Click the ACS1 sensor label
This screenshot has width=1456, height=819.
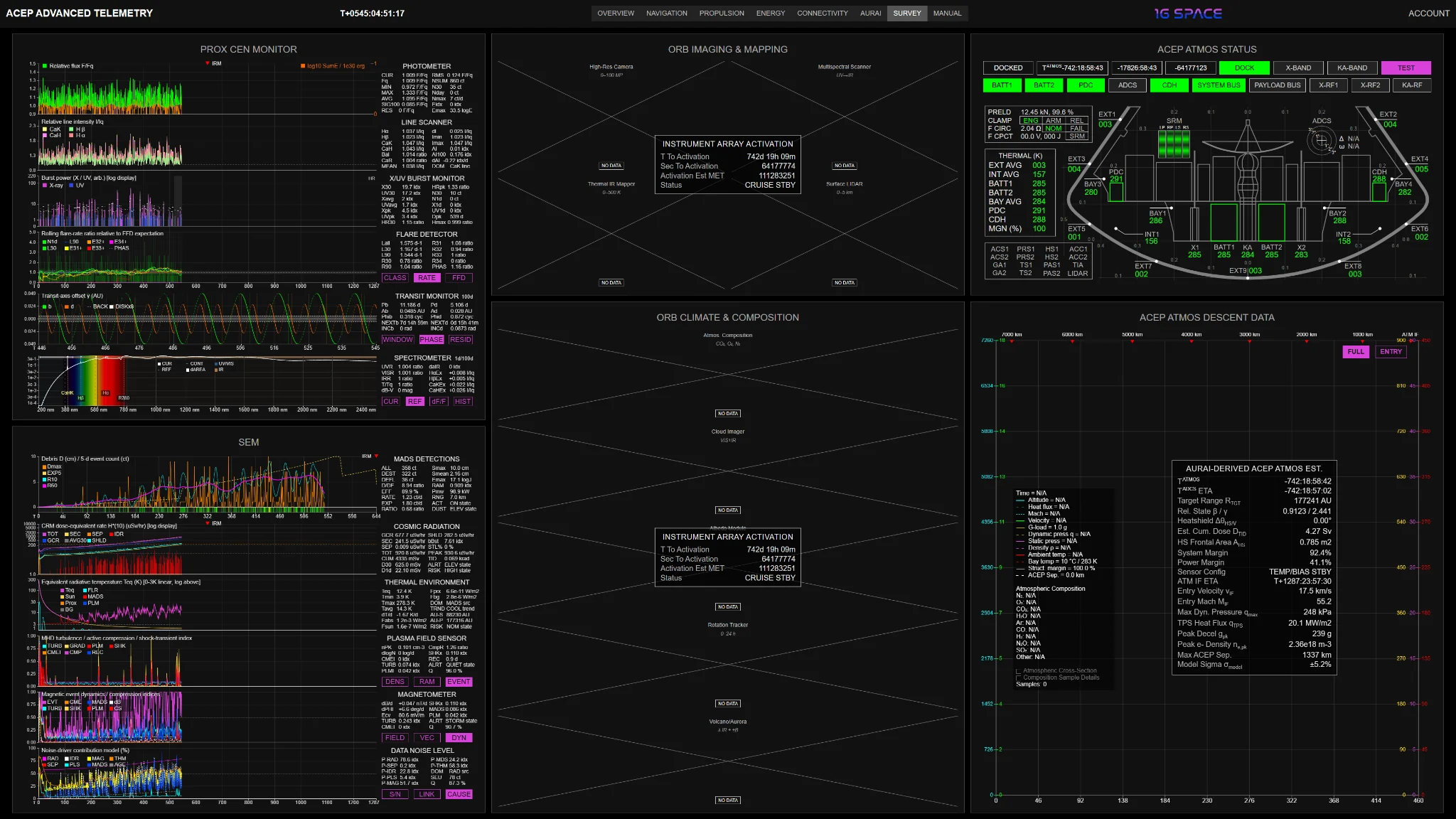[x=1000, y=250]
